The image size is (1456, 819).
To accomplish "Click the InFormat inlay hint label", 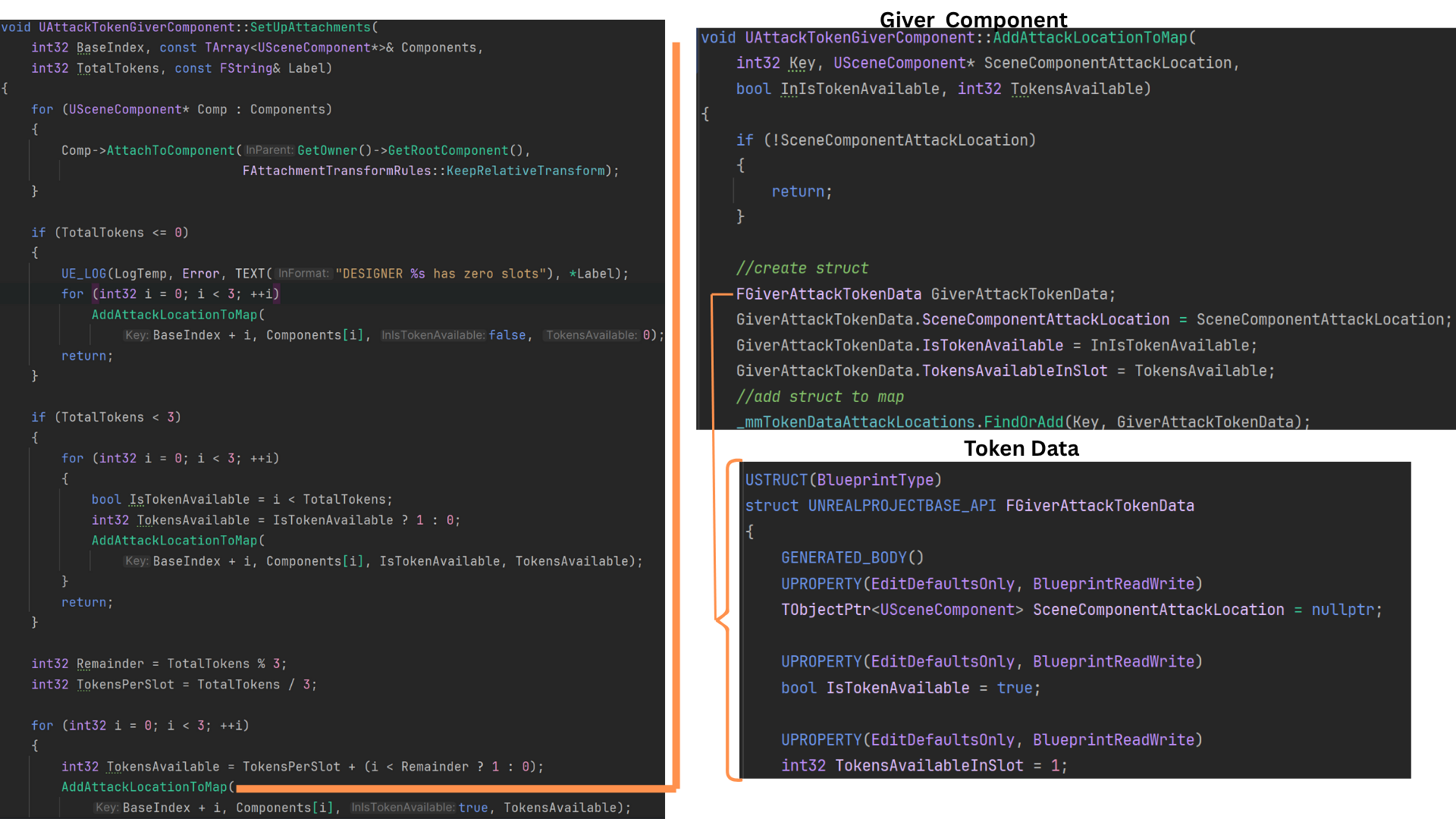I will (x=303, y=274).
